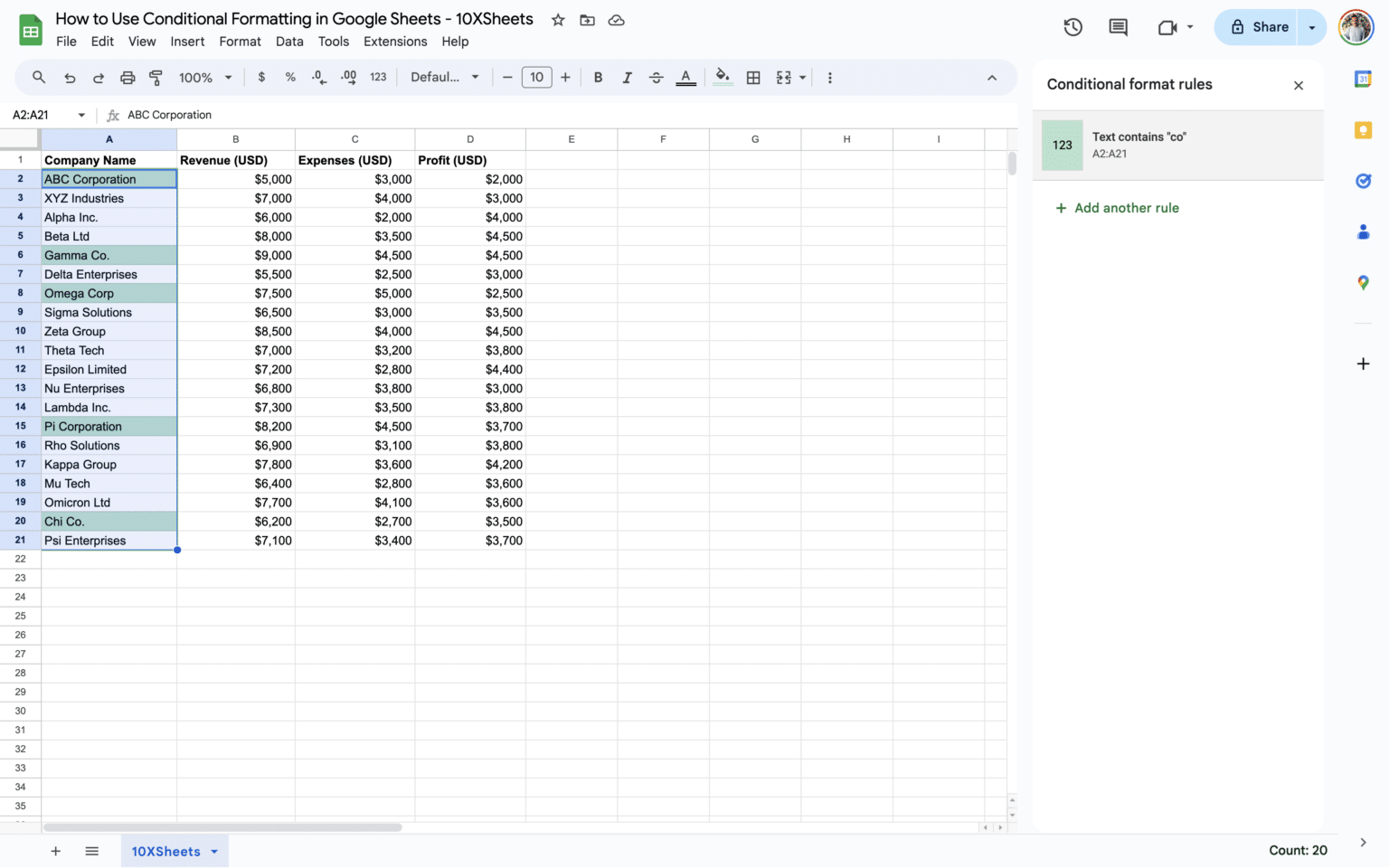Toggle strikethrough formatting
This screenshot has width=1389, height=868.
point(656,78)
